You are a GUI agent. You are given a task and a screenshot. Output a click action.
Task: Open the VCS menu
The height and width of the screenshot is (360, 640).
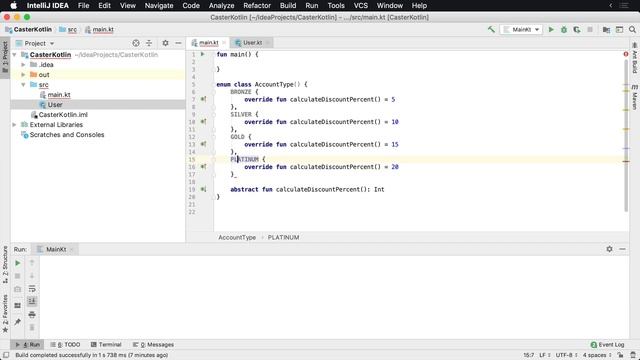360,6
